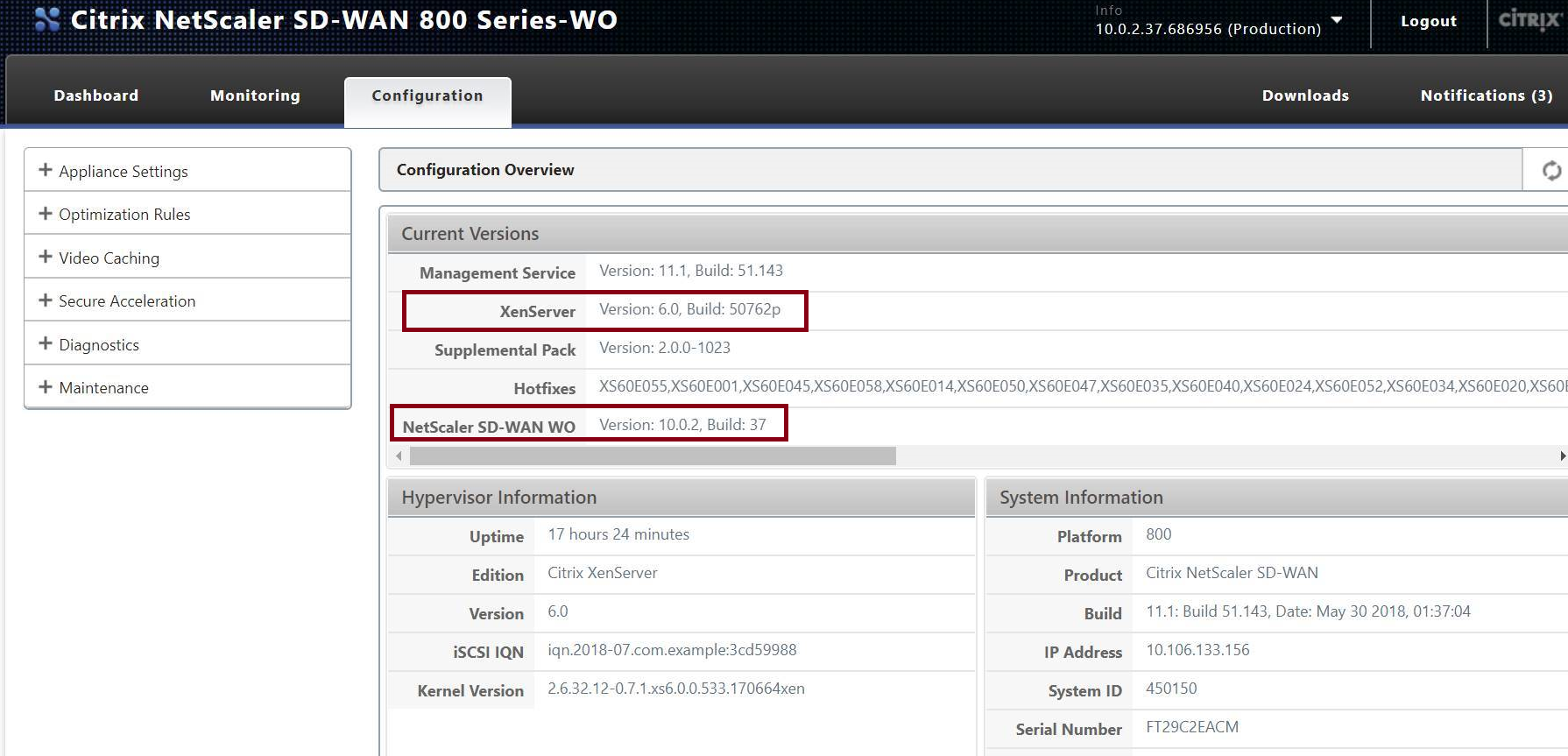Click the left arrow of versions scrollbar

[x=399, y=456]
